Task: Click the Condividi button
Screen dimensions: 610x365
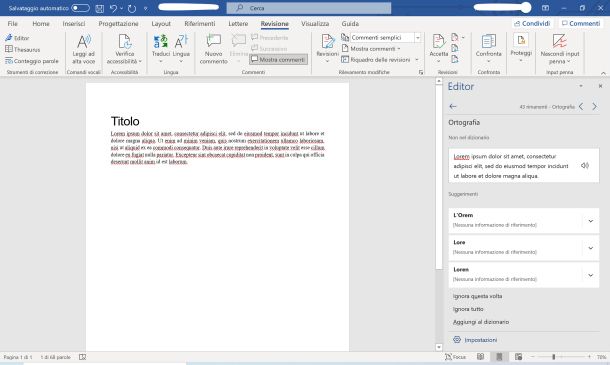Action: (532, 24)
